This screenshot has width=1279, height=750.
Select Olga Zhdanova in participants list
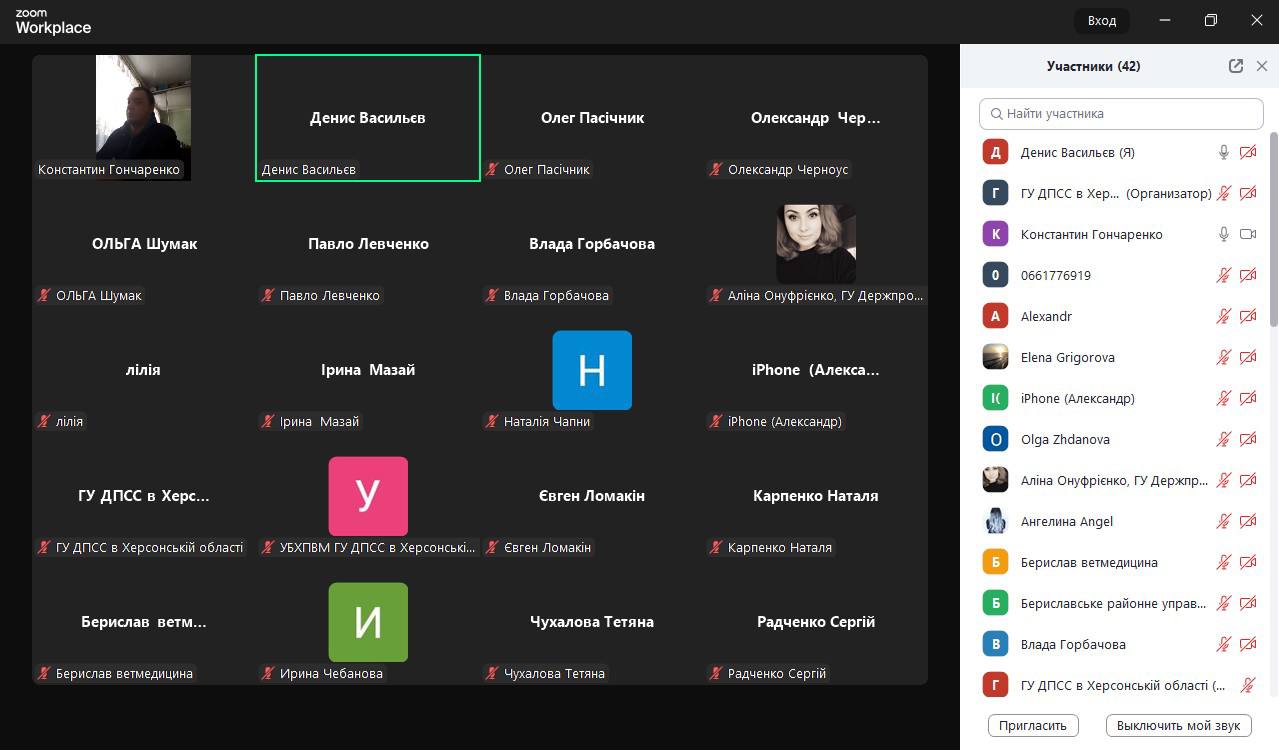[x=1065, y=439]
